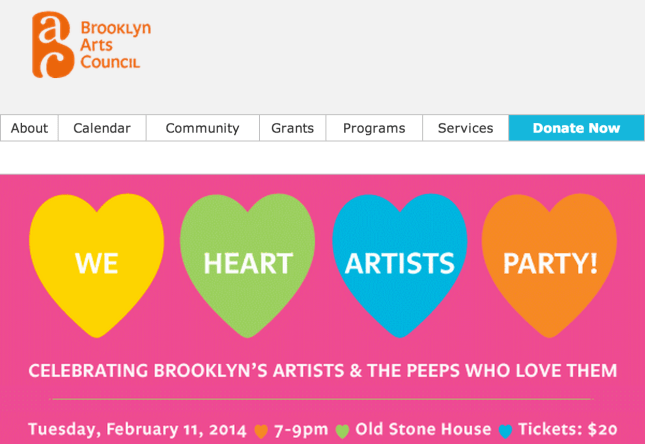Image resolution: width=645 pixels, height=444 pixels.
Task: Click small green heart before Old Stone House
Action: click(342, 431)
